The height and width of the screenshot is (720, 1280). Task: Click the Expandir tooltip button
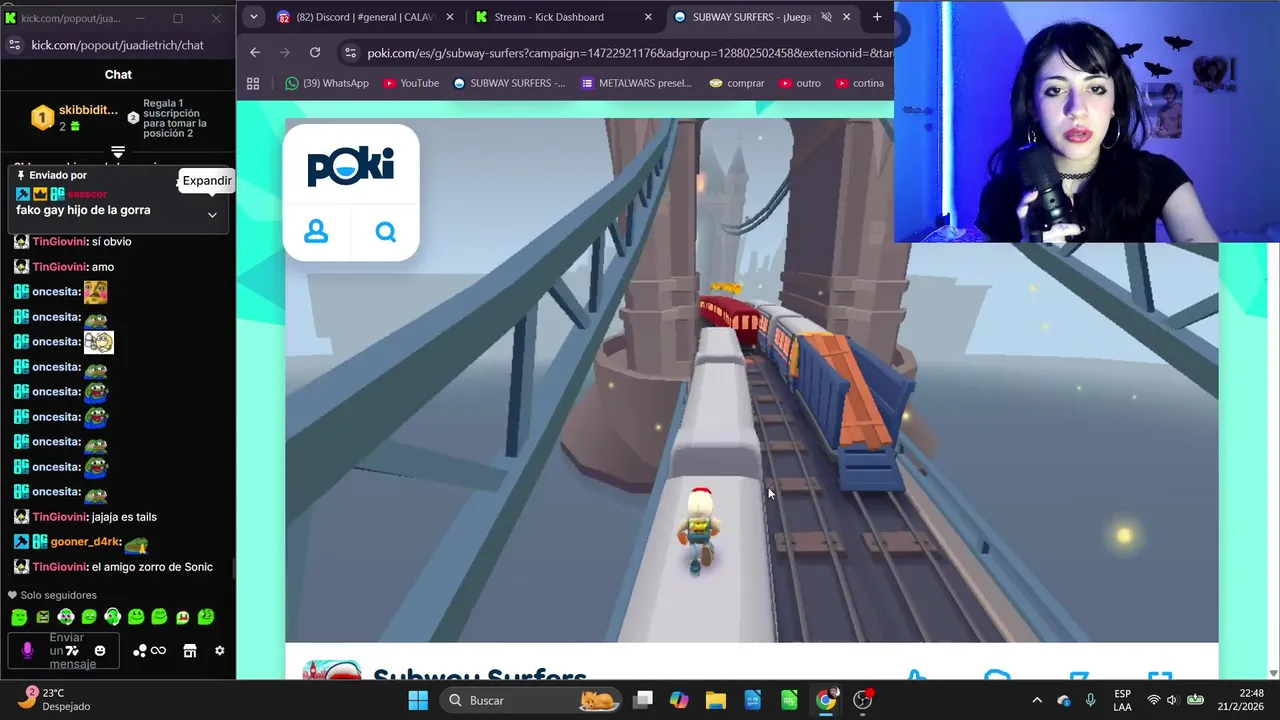click(207, 181)
